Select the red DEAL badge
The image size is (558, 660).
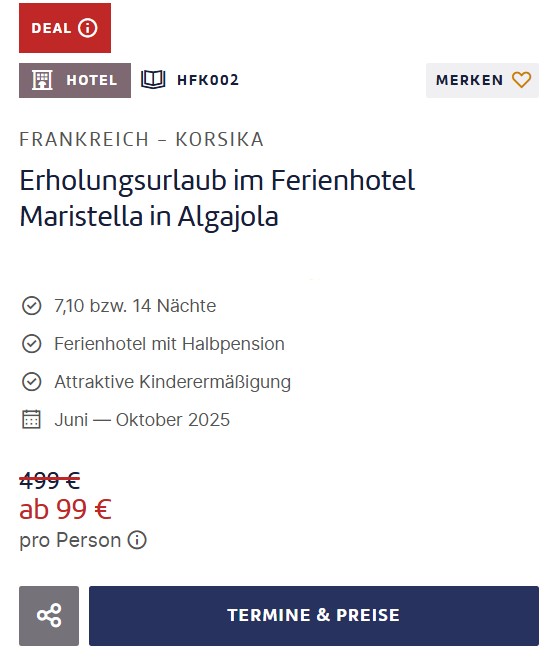(65, 28)
